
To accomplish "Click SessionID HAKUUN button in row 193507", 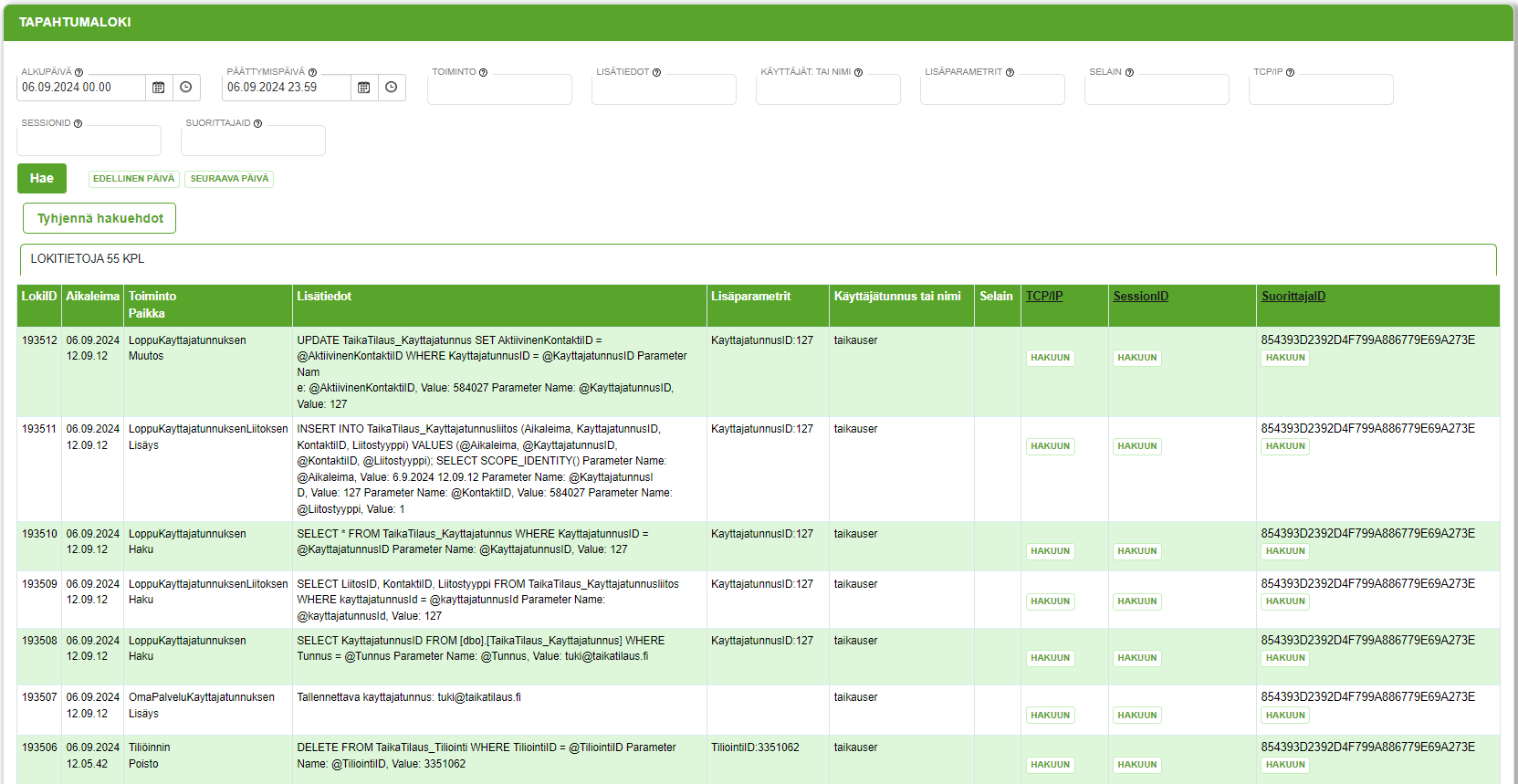I will coord(1136,716).
